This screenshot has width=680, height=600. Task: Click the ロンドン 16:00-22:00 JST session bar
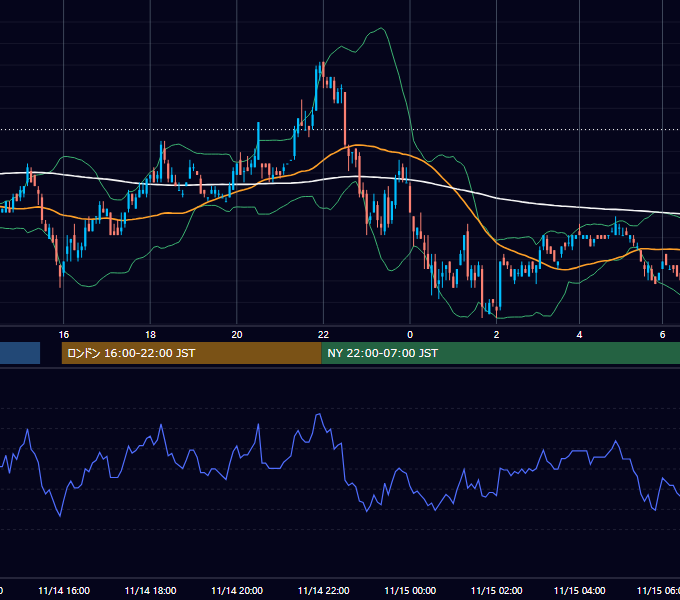click(191, 353)
